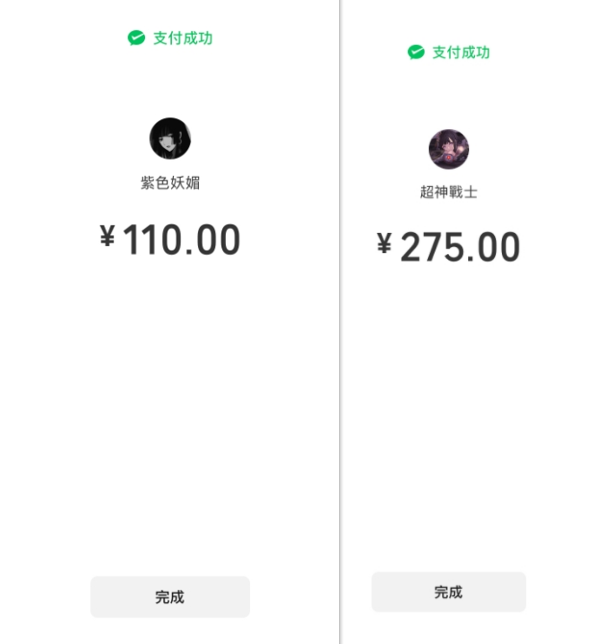Select 支付成功 text on 110.00 screen

[183, 38]
